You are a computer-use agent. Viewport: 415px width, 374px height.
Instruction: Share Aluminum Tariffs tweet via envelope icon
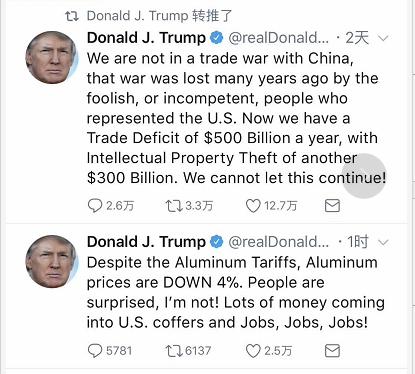pos(332,351)
